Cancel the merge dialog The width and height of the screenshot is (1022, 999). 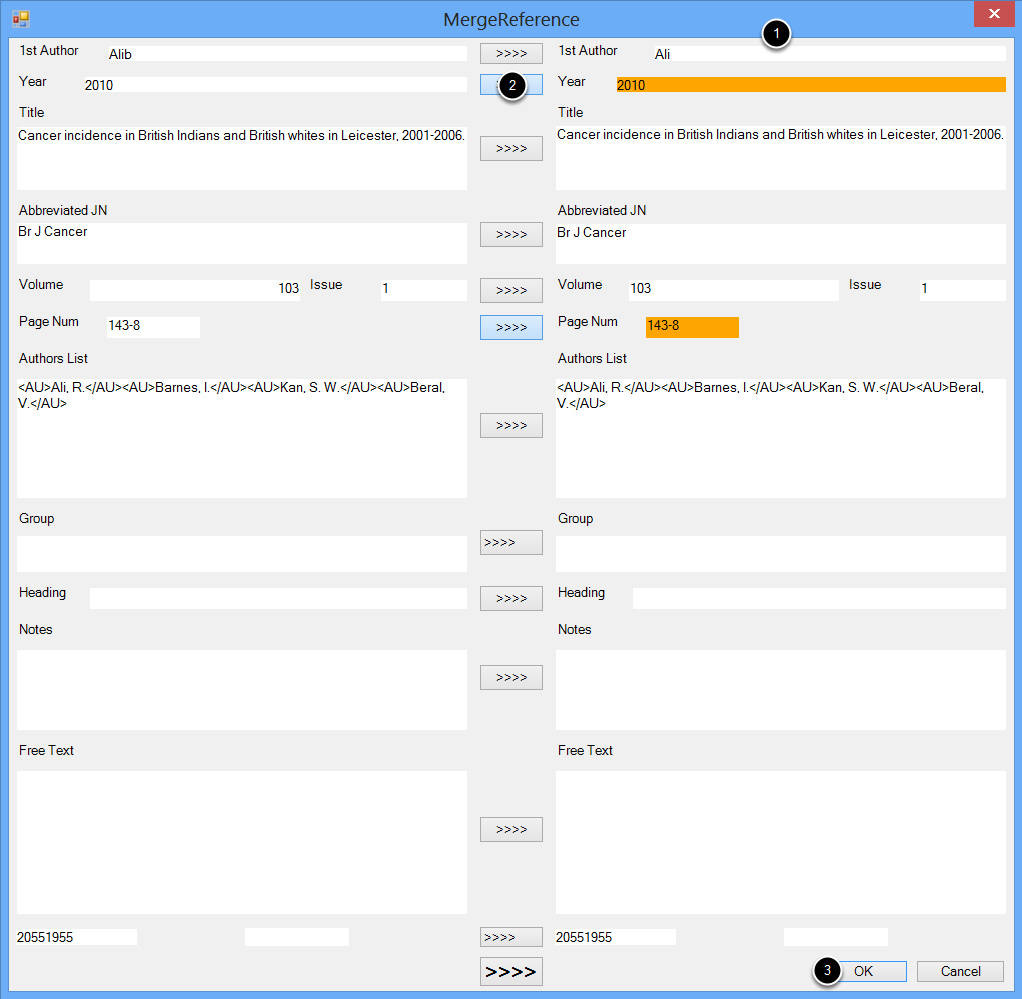[x=960, y=971]
